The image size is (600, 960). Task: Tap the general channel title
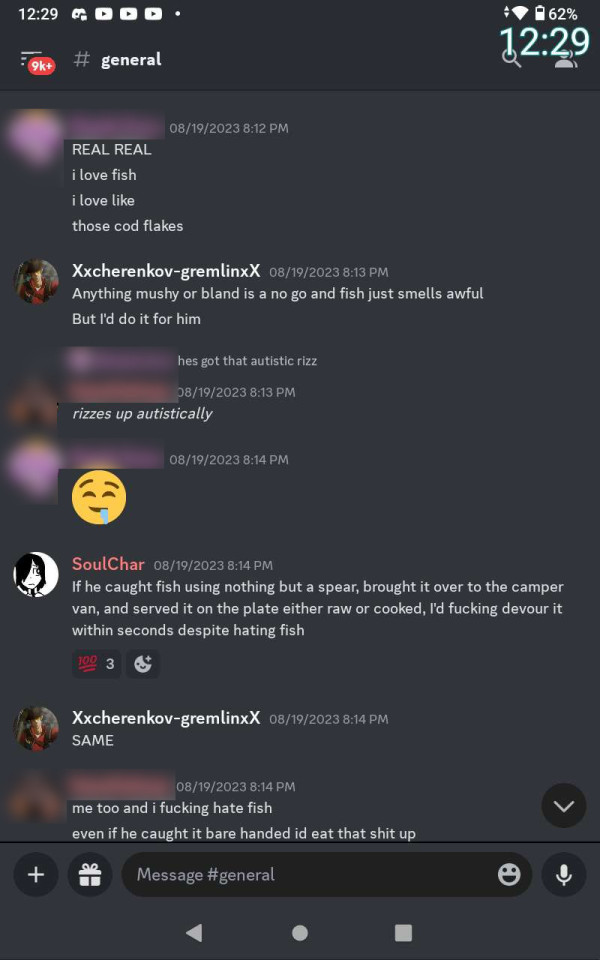(x=131, y=59)
